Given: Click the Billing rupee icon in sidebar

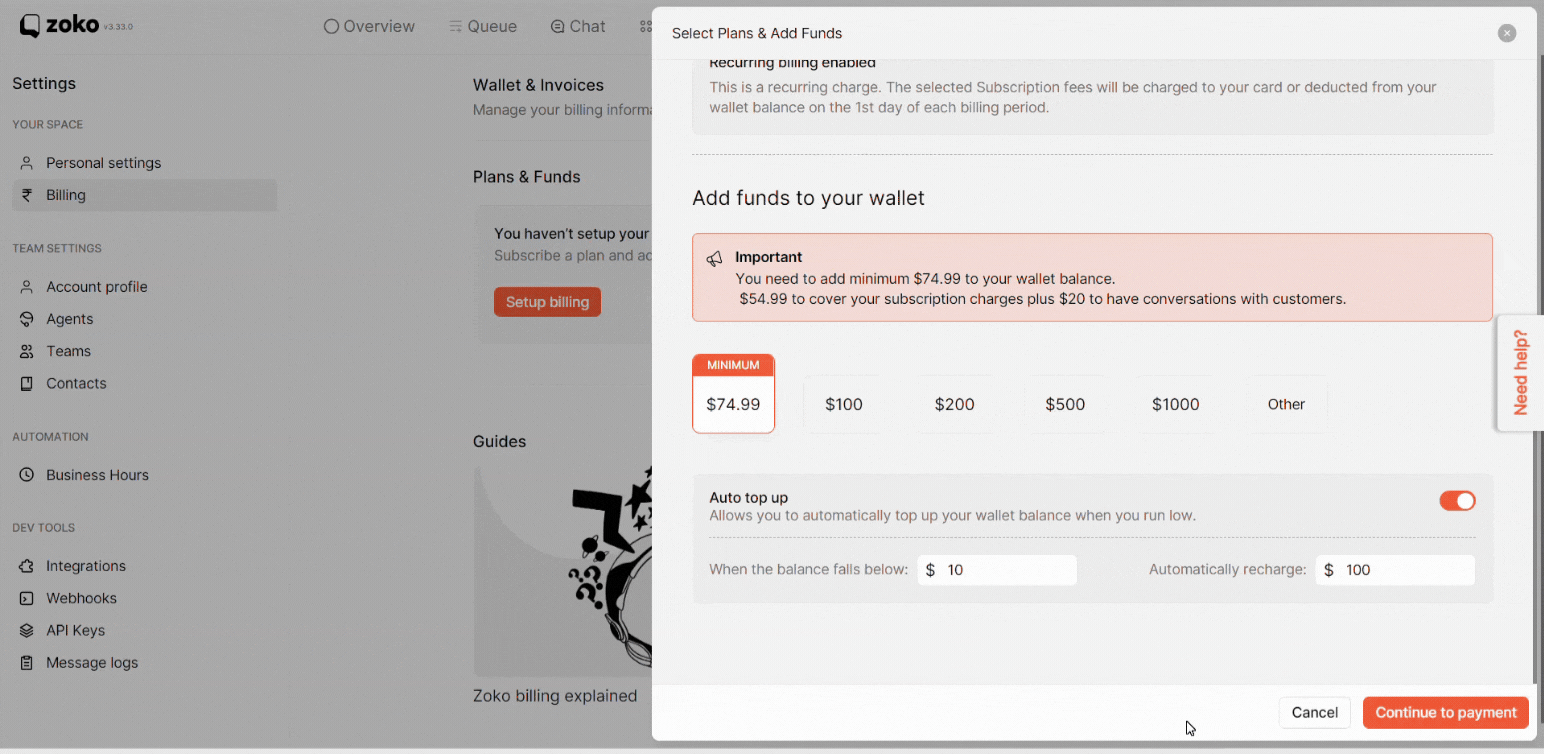Looking at the screenshot, I should [x=27, y=195].
